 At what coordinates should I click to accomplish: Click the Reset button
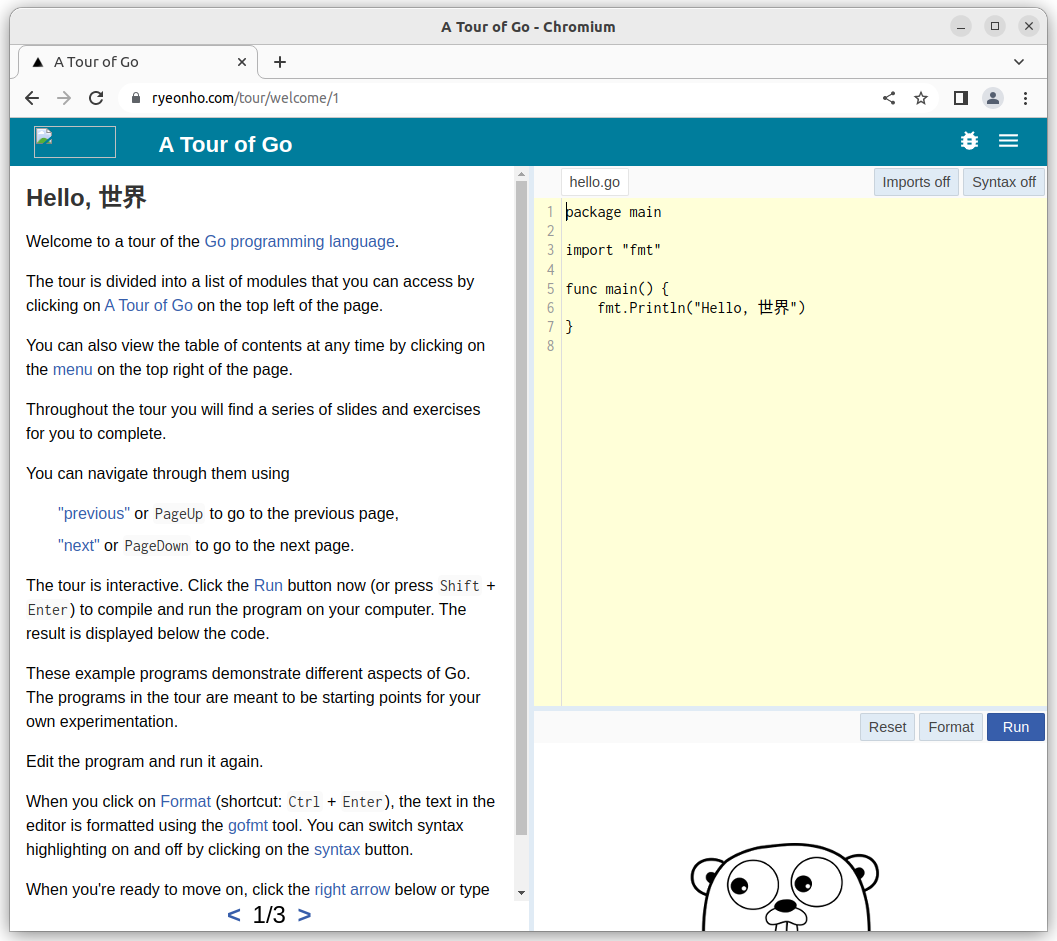click(887, 727)
